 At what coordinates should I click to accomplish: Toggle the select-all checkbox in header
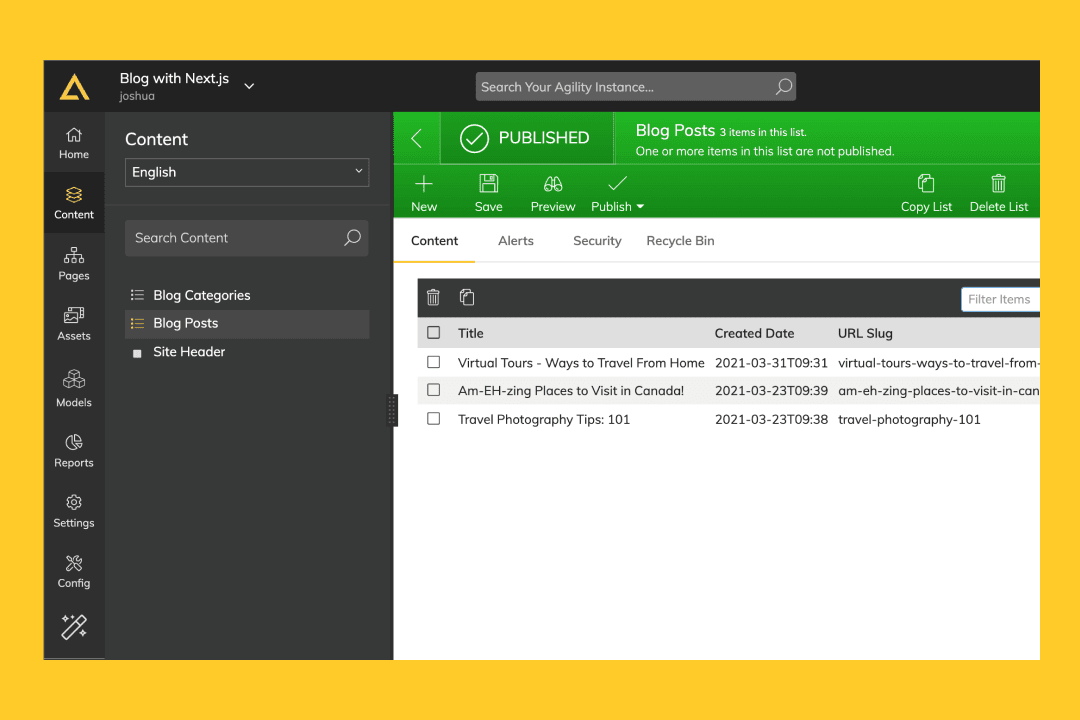(x=433, y=333)
